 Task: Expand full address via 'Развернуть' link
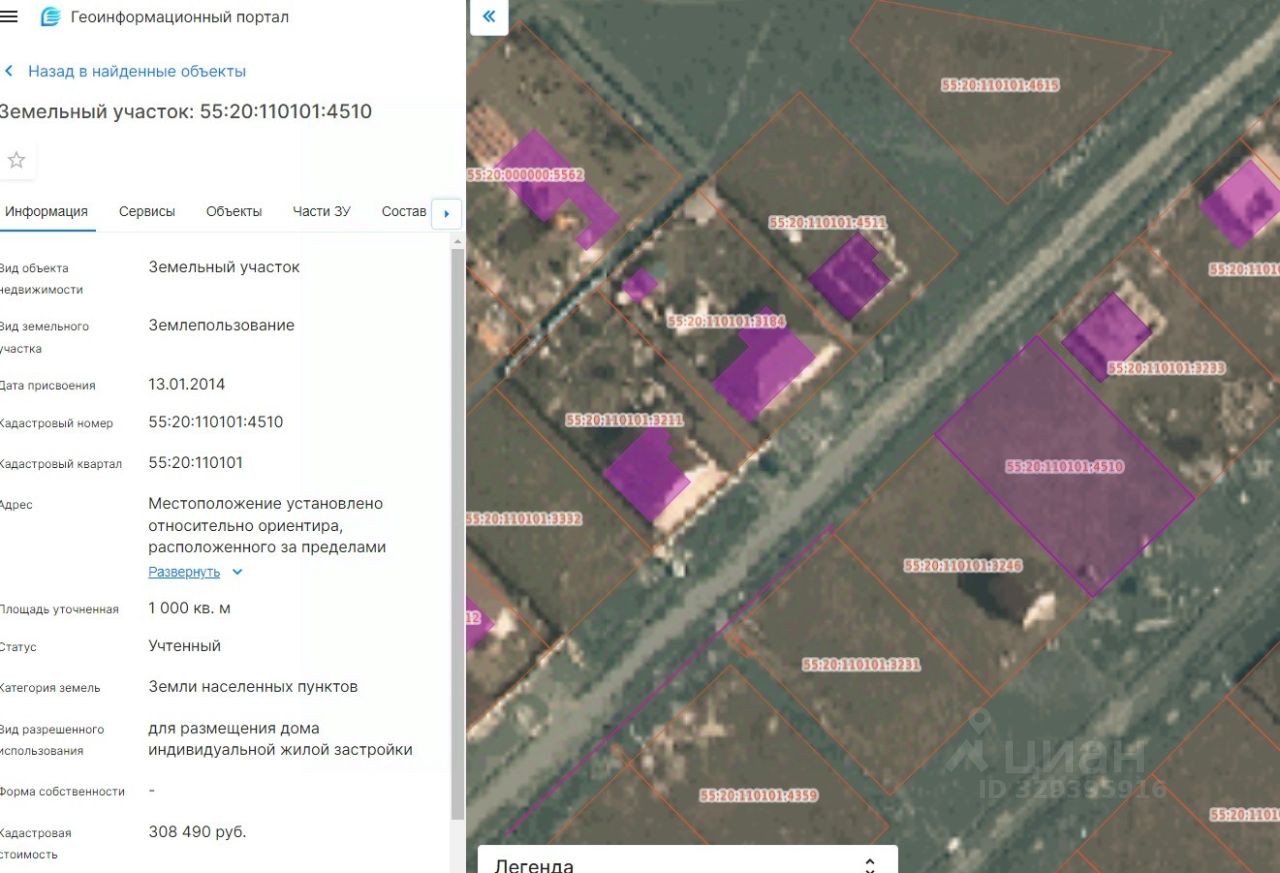coord(184,572)
